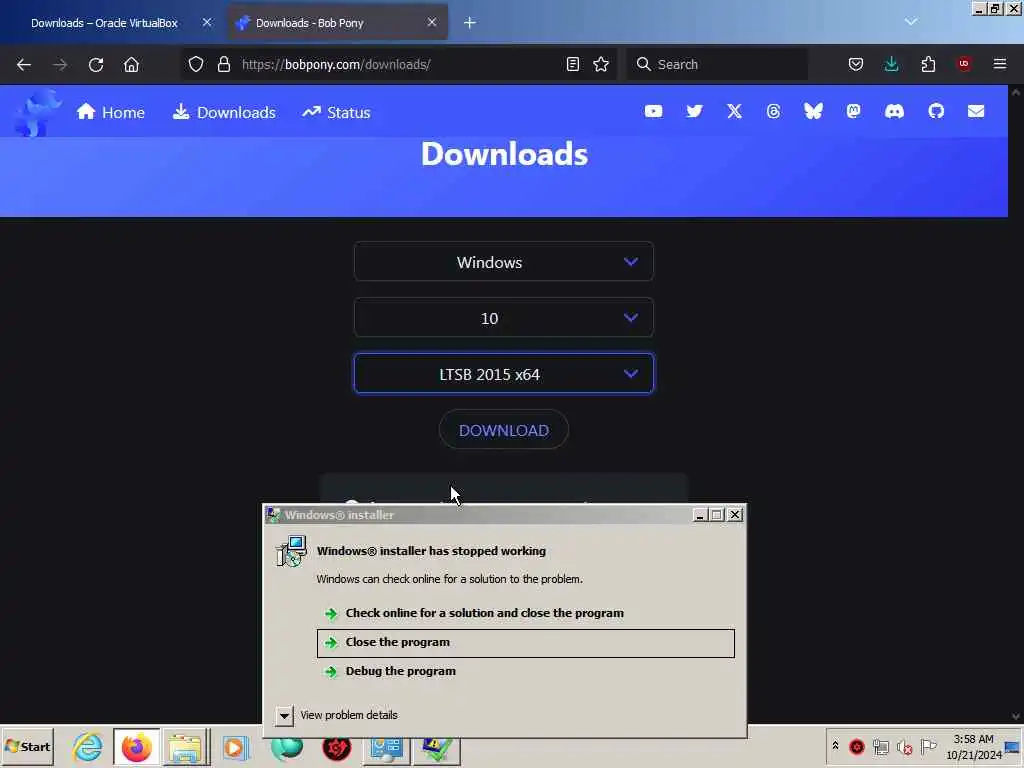Go back with the browser back arrow
Screen dimensions: 1024x768
tap(24, 65)
